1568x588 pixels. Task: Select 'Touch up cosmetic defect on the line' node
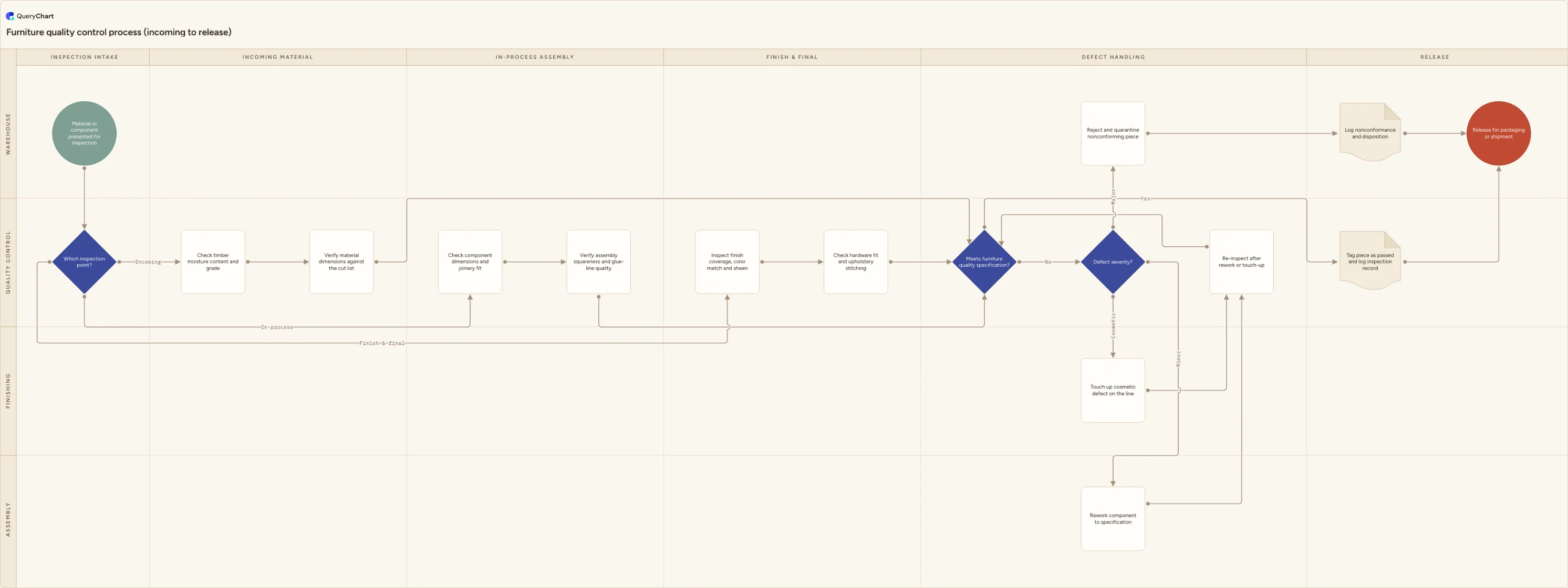pyautogui.click(x=1113, y=391)
